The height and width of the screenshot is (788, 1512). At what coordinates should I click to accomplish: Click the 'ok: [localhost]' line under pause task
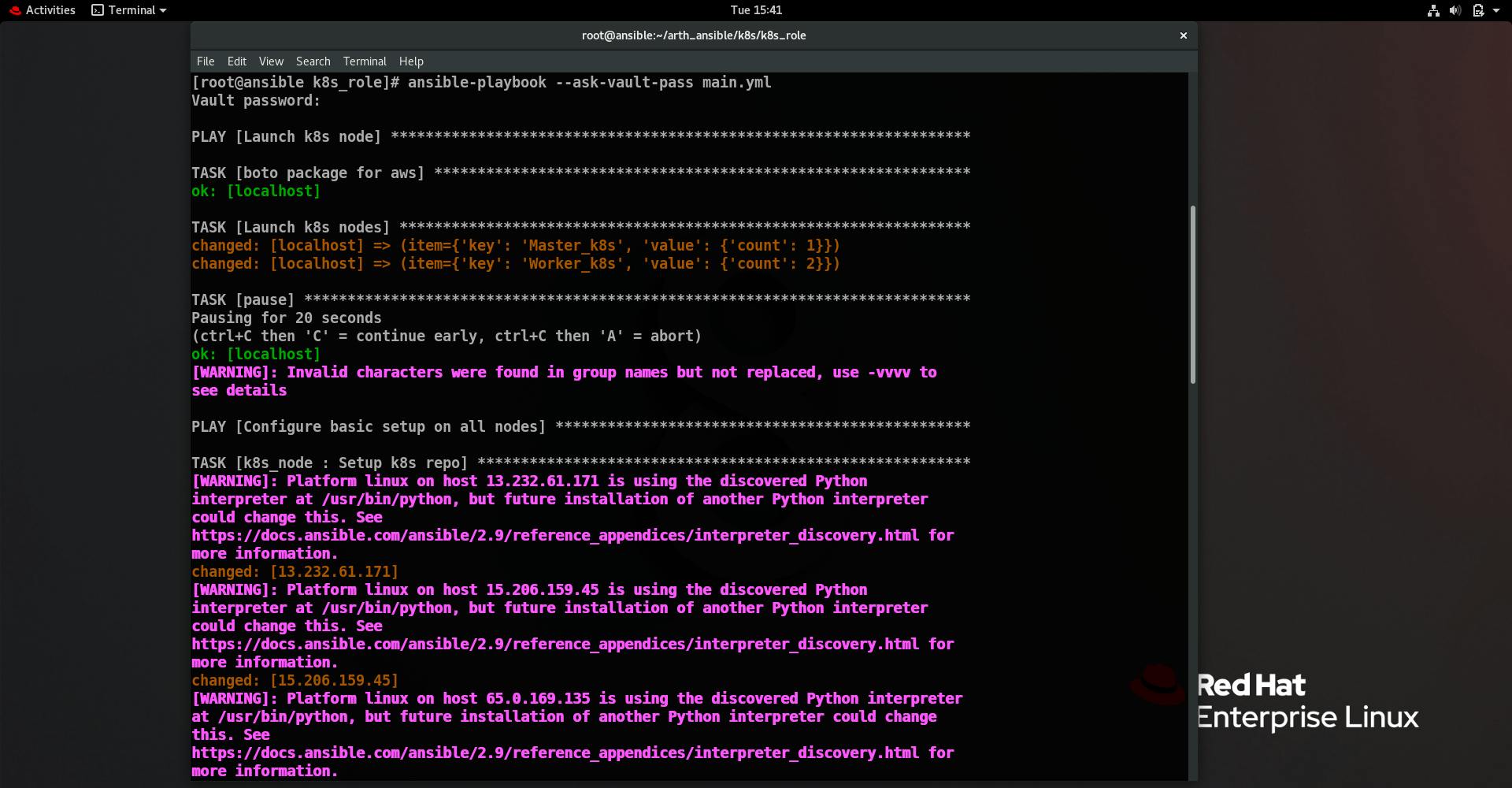point(256,355)
